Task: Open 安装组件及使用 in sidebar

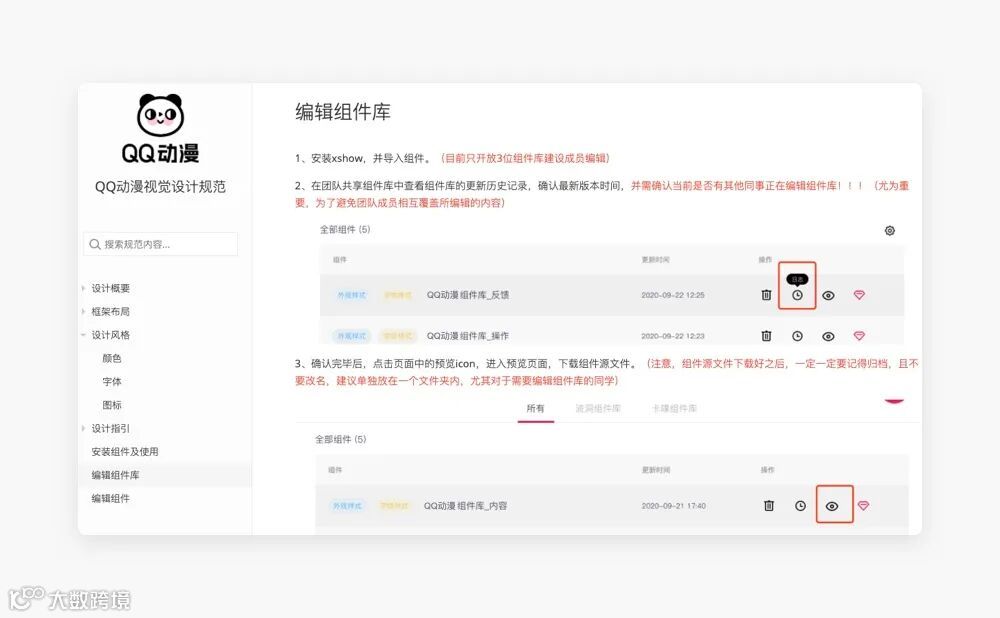Action: (x=124, y=452)
